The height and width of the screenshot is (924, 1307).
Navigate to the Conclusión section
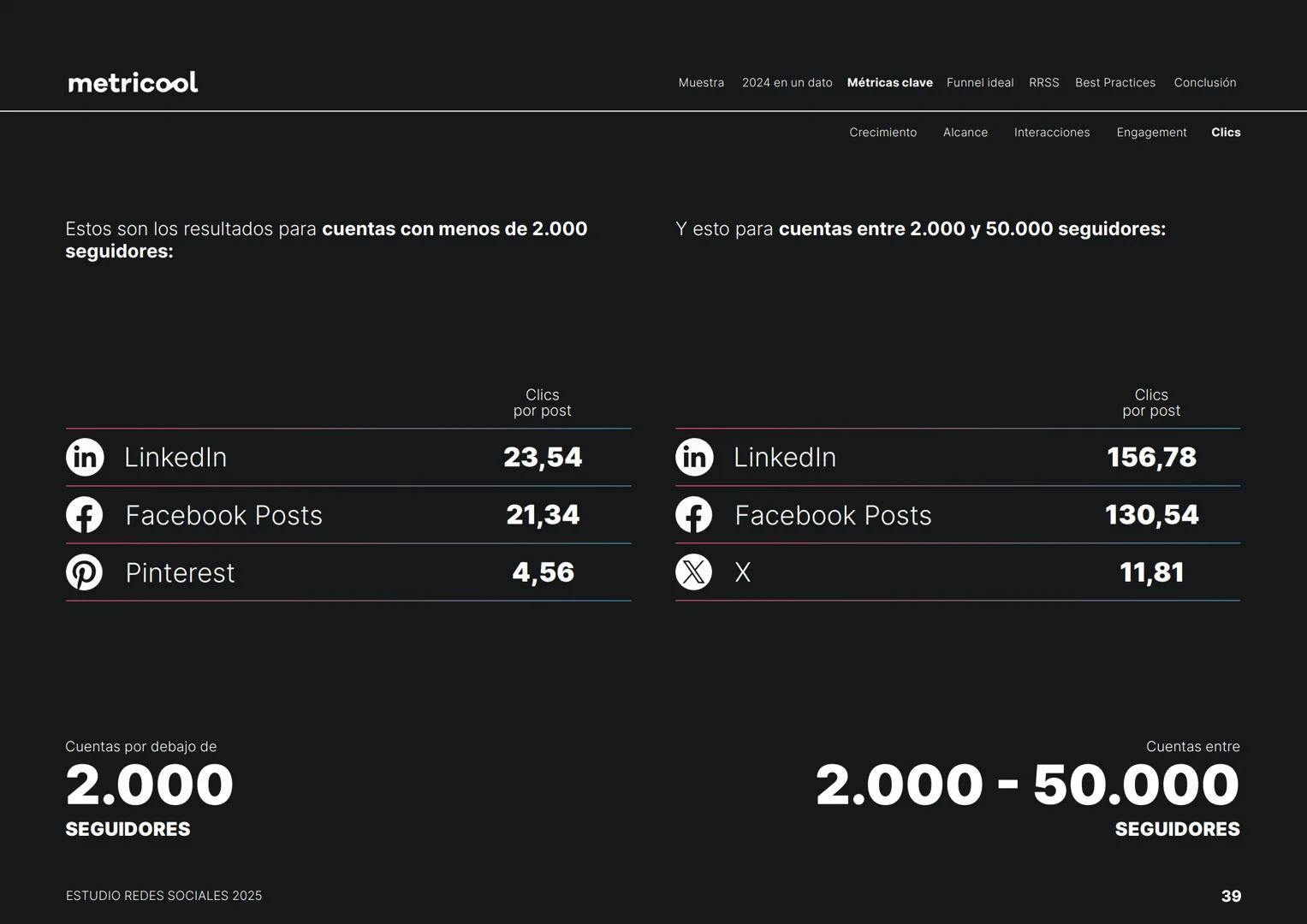point(1204,83)
